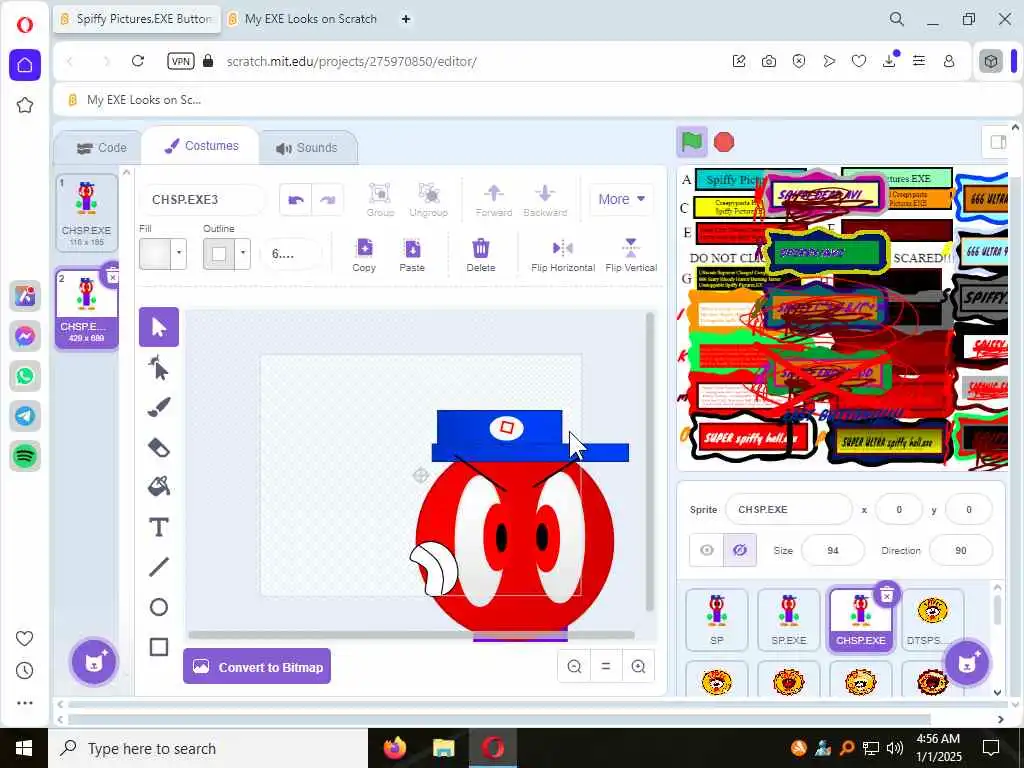Switch to the Sounds tab
The image size is (1024, 768).
coord(308,148)
